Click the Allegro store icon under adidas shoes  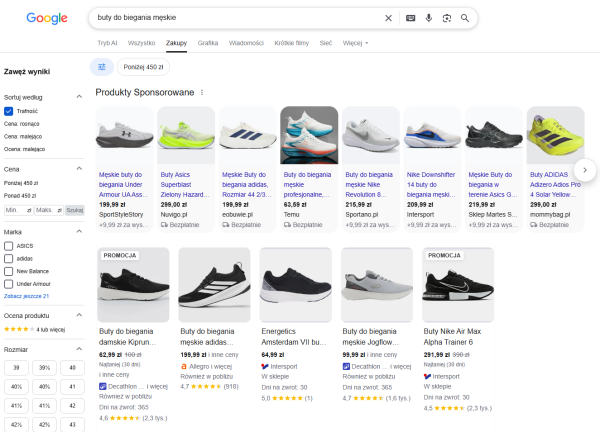click(184, 367)
